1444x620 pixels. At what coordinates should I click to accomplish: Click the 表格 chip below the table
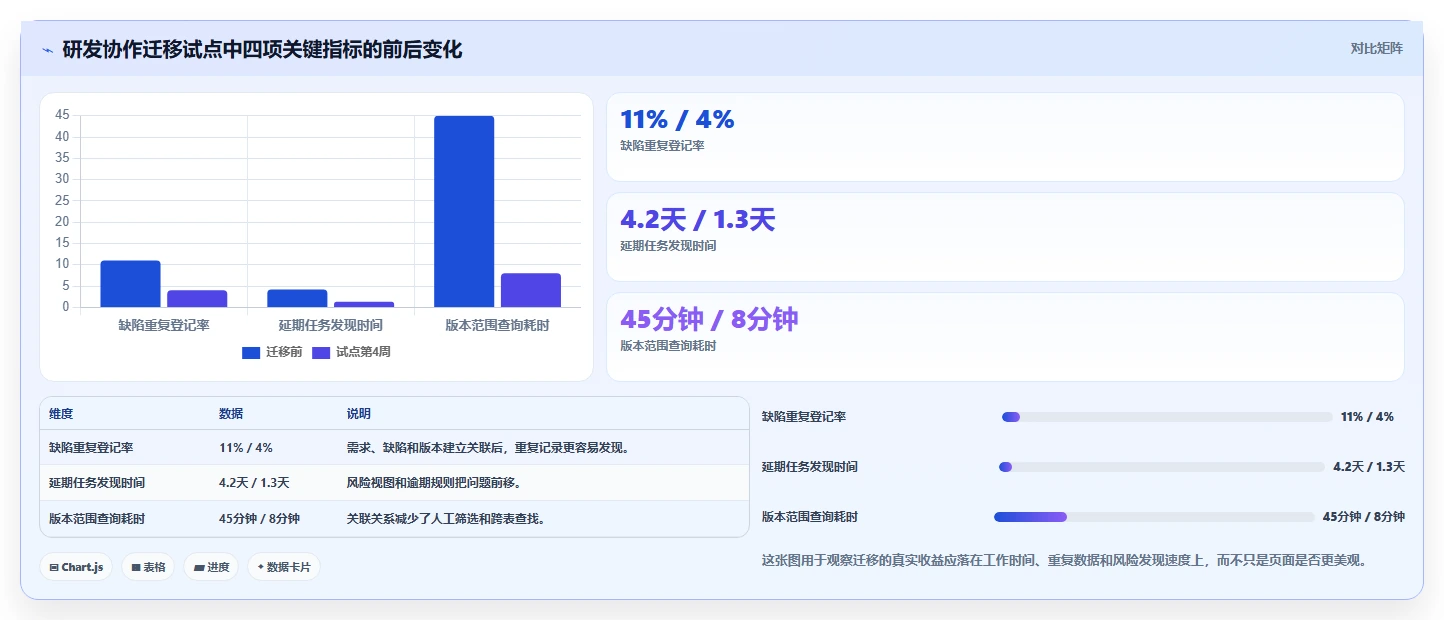click(x=148, y=567)
